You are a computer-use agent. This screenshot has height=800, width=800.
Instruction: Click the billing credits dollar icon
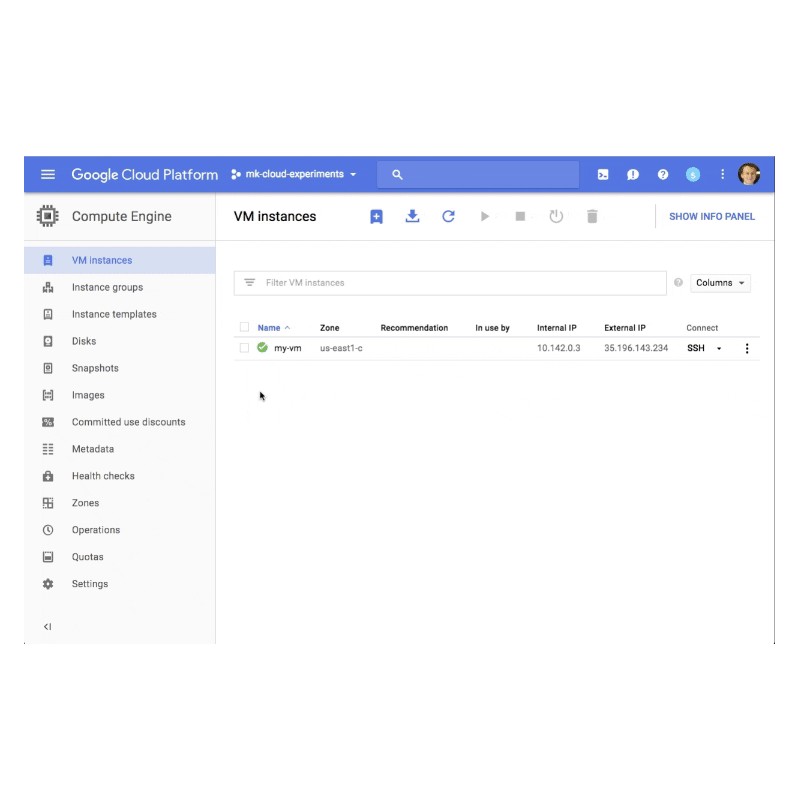(692, 174)
